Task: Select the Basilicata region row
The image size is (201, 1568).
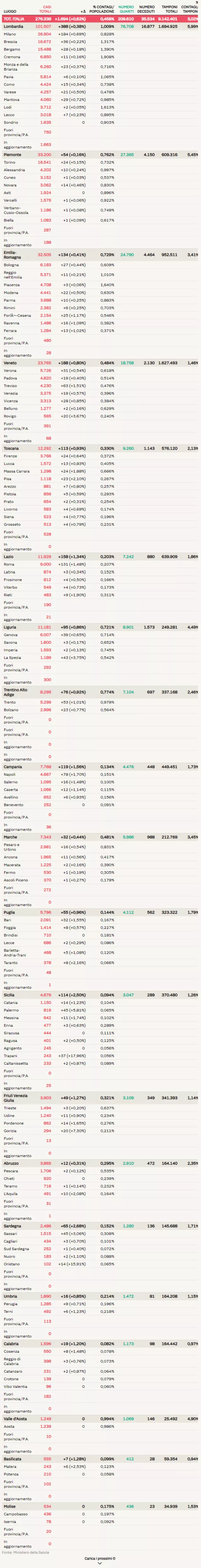Action: [101, 1459]
